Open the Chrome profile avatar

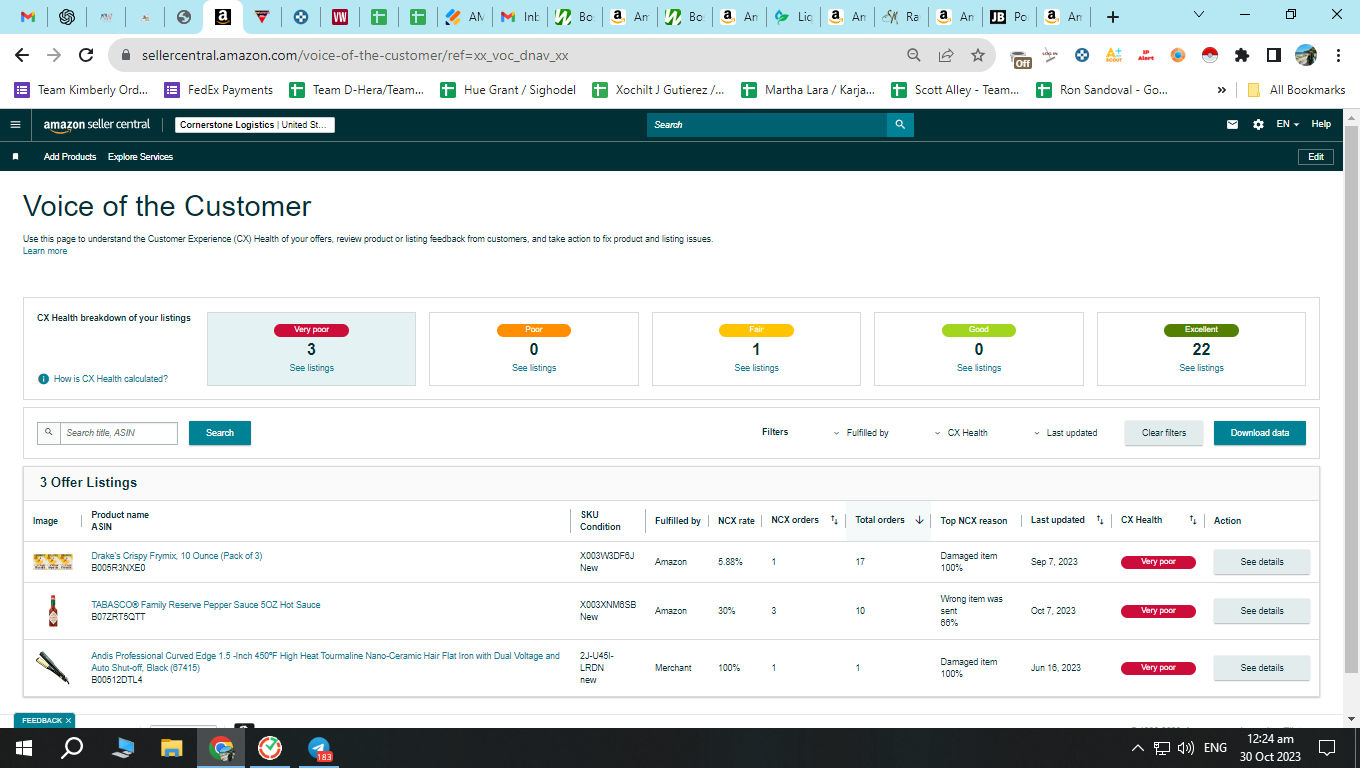tap(1306, 55)
